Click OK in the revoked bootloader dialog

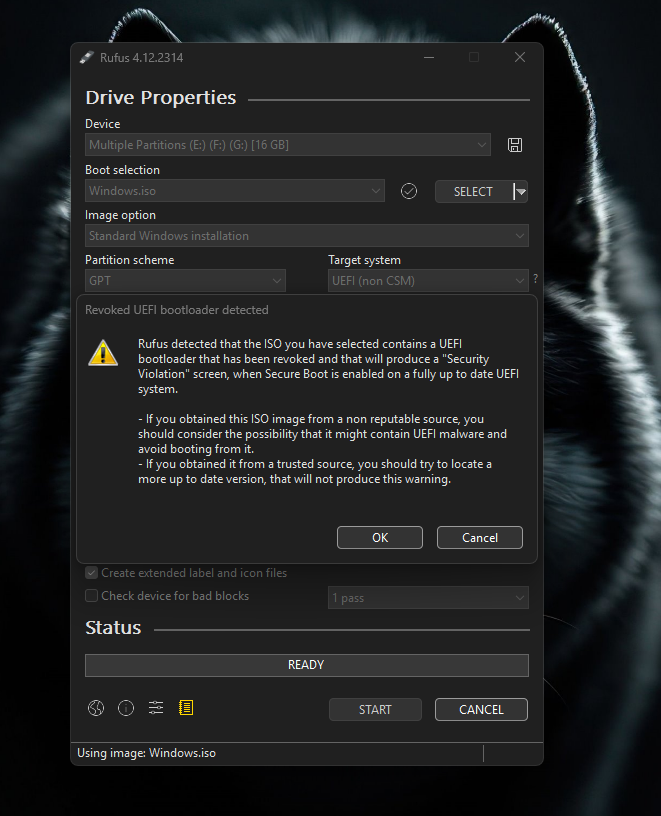coord(380,538)
